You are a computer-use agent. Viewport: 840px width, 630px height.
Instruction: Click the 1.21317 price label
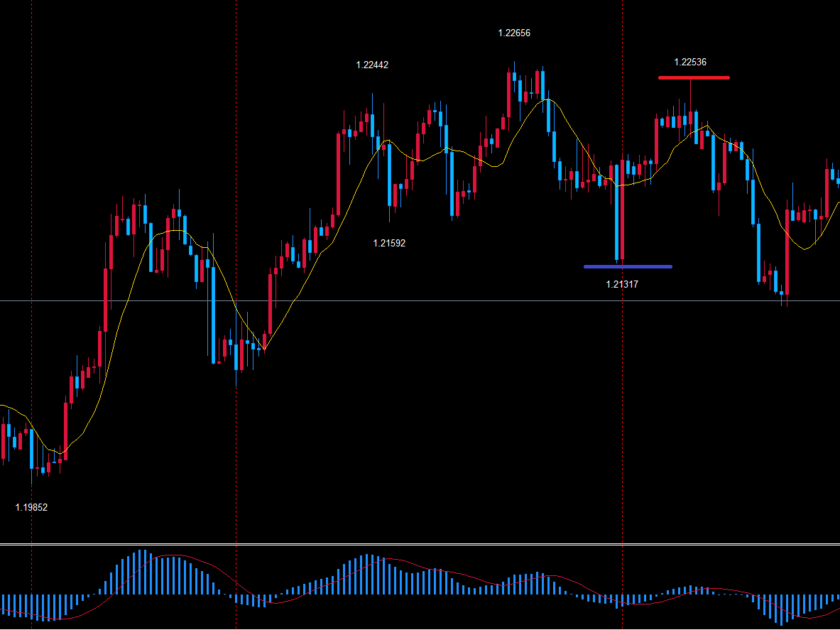622,284
